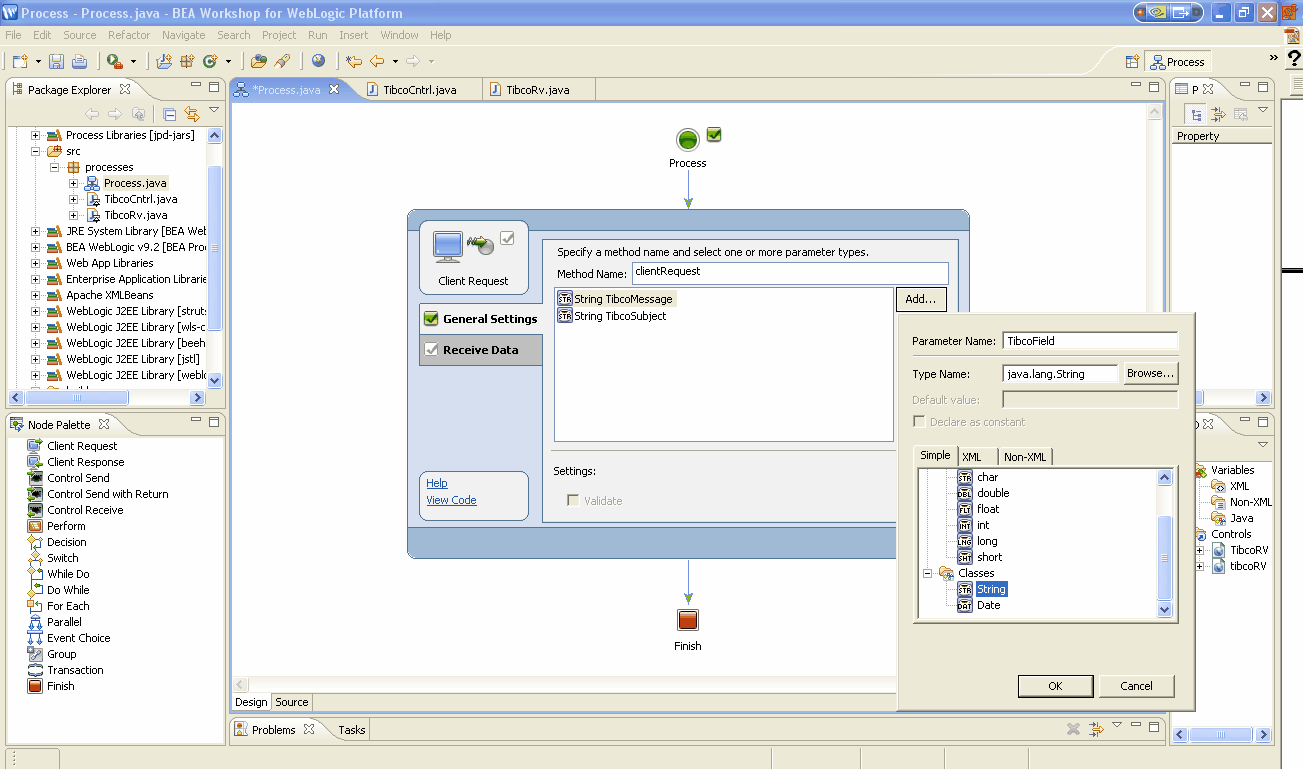Expand the Process.java tree node
1303x769 pixels.
coord(73,183)
